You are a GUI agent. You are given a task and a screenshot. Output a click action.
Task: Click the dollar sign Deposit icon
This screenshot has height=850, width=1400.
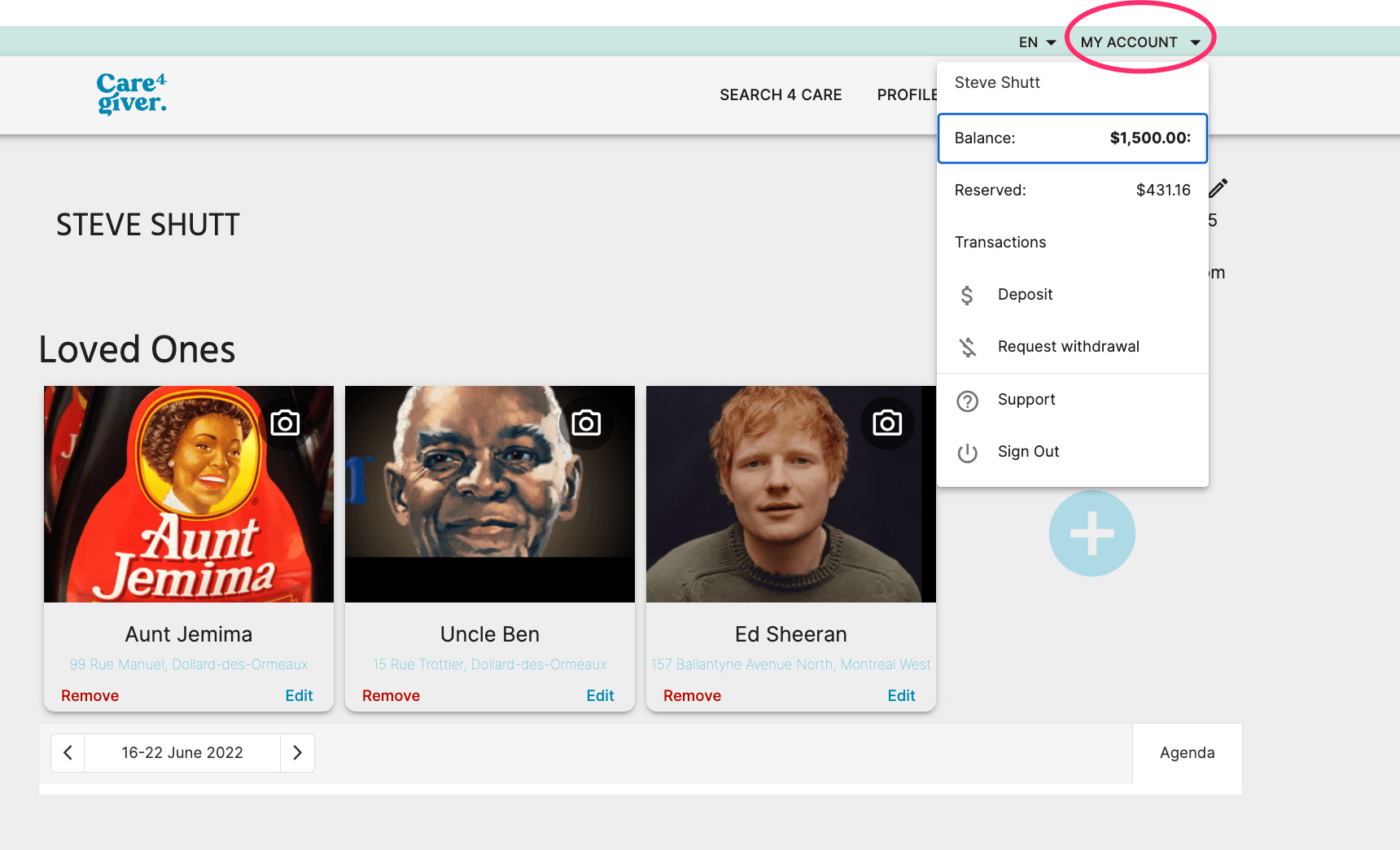coord(967,295)
